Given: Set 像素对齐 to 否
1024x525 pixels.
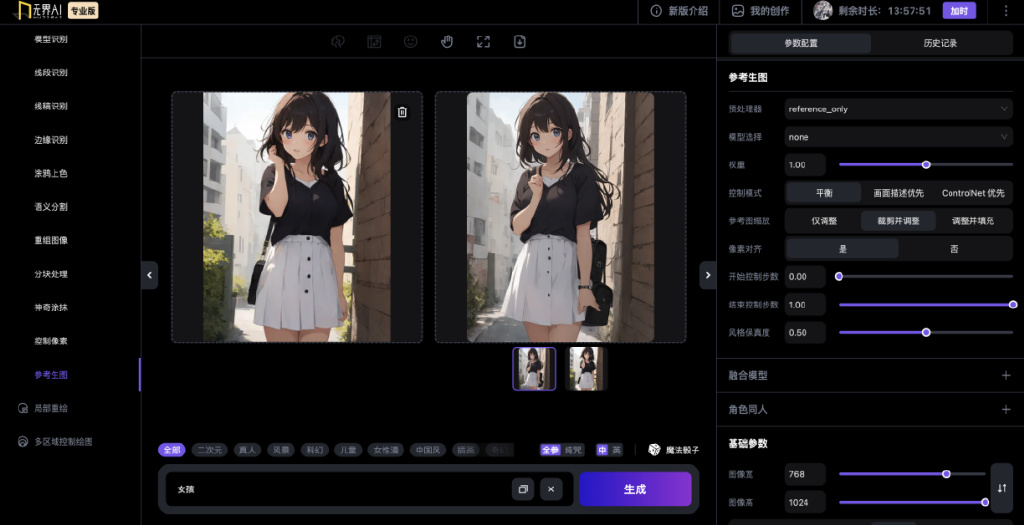Looking at the screenshot, I should pos(955,249).
